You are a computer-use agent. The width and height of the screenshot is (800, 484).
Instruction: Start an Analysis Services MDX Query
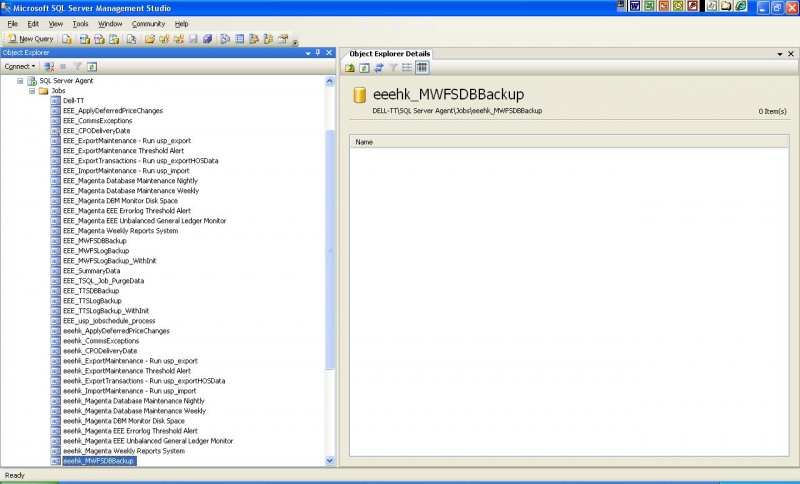coord(85,39)
